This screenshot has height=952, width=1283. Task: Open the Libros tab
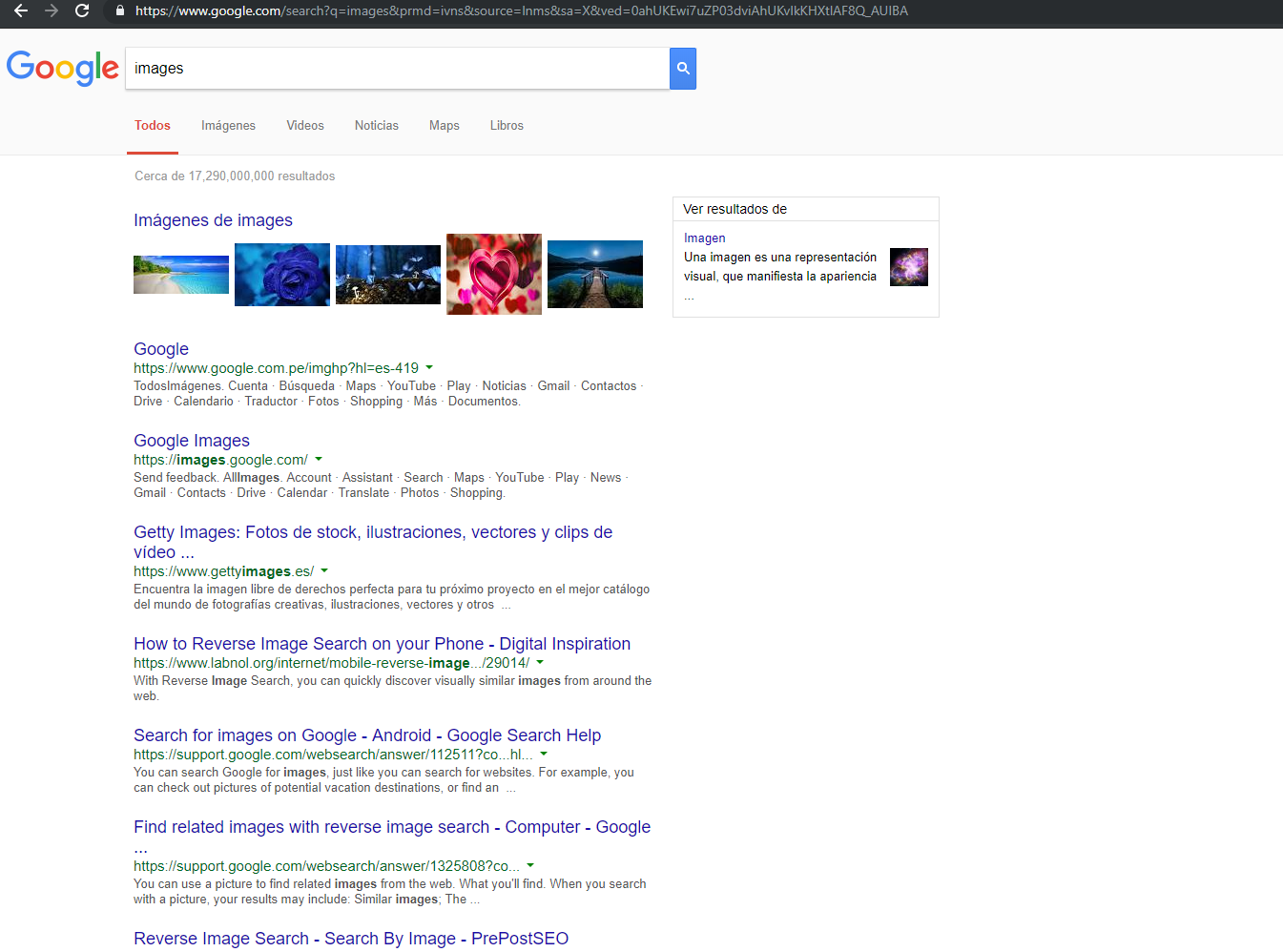pyautogui.click(x=507, y=126)
